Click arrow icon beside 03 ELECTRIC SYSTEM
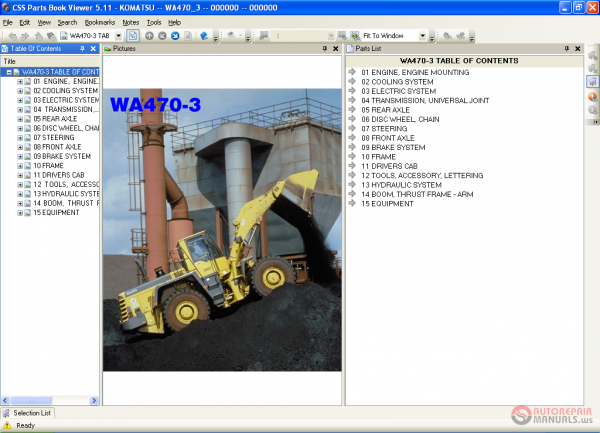Screen dimensions: 600x433 coord(352,91)
